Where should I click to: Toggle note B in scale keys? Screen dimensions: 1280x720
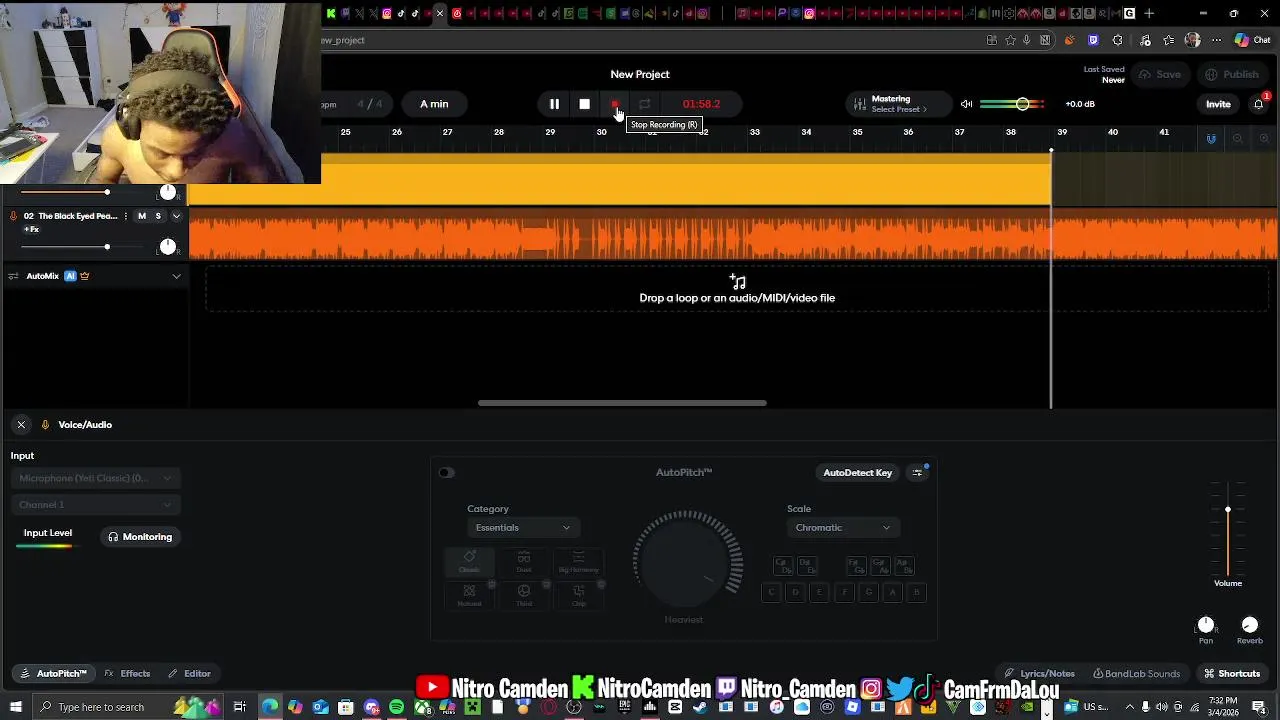click(916, 593)
